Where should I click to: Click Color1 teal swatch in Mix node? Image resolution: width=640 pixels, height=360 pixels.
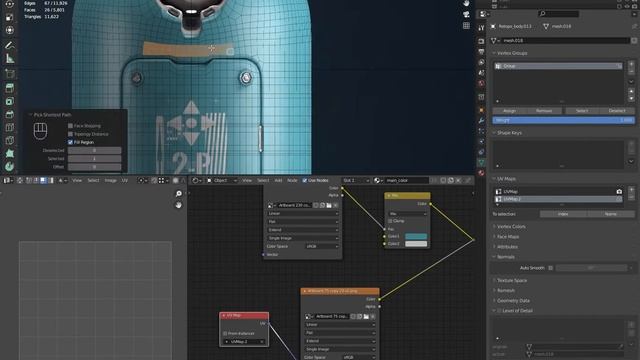(x=416, y=236)
